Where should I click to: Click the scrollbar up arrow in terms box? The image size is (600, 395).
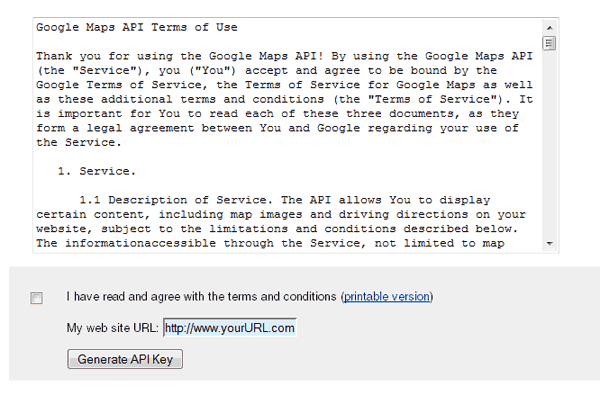(549, 28)
